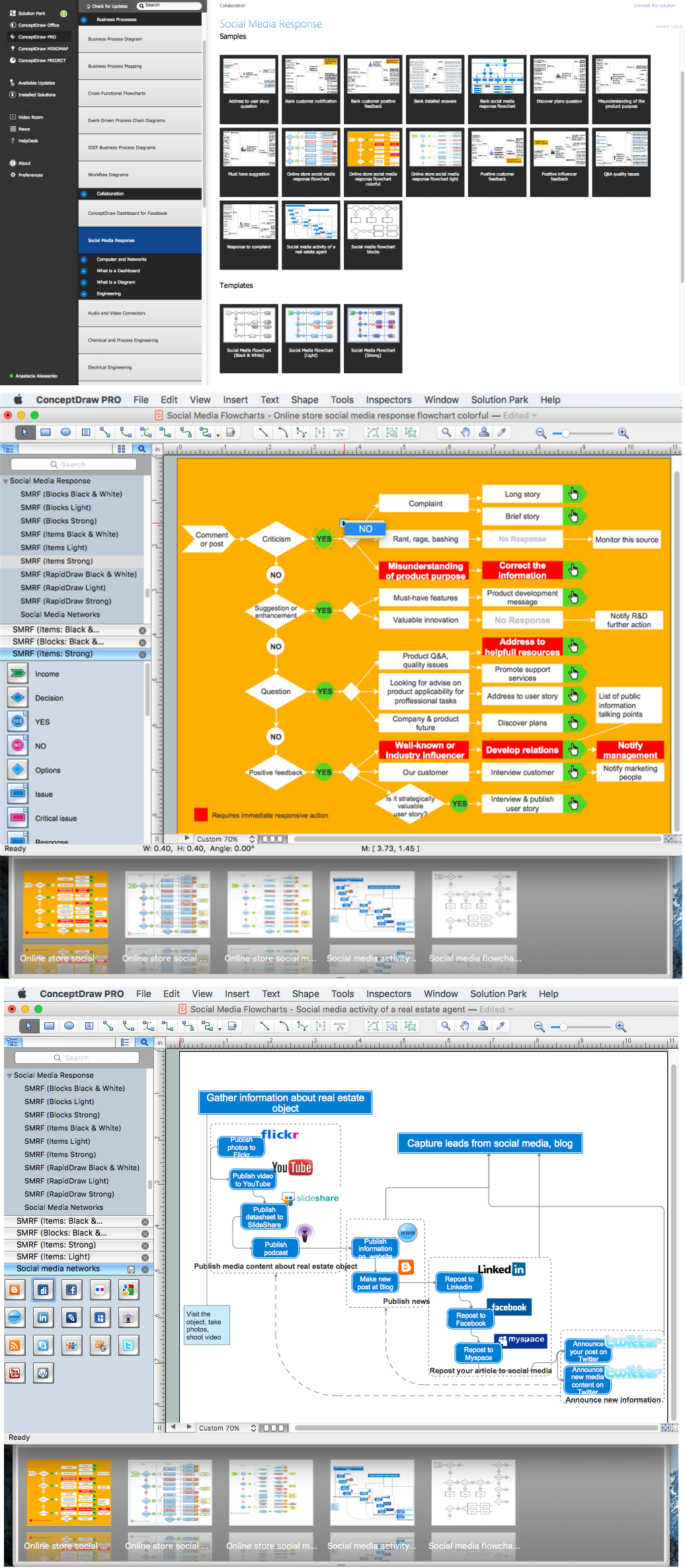Viewport: 685px width, 1568px height.
Task: Click the Check for Updates button
Action: 107,6
